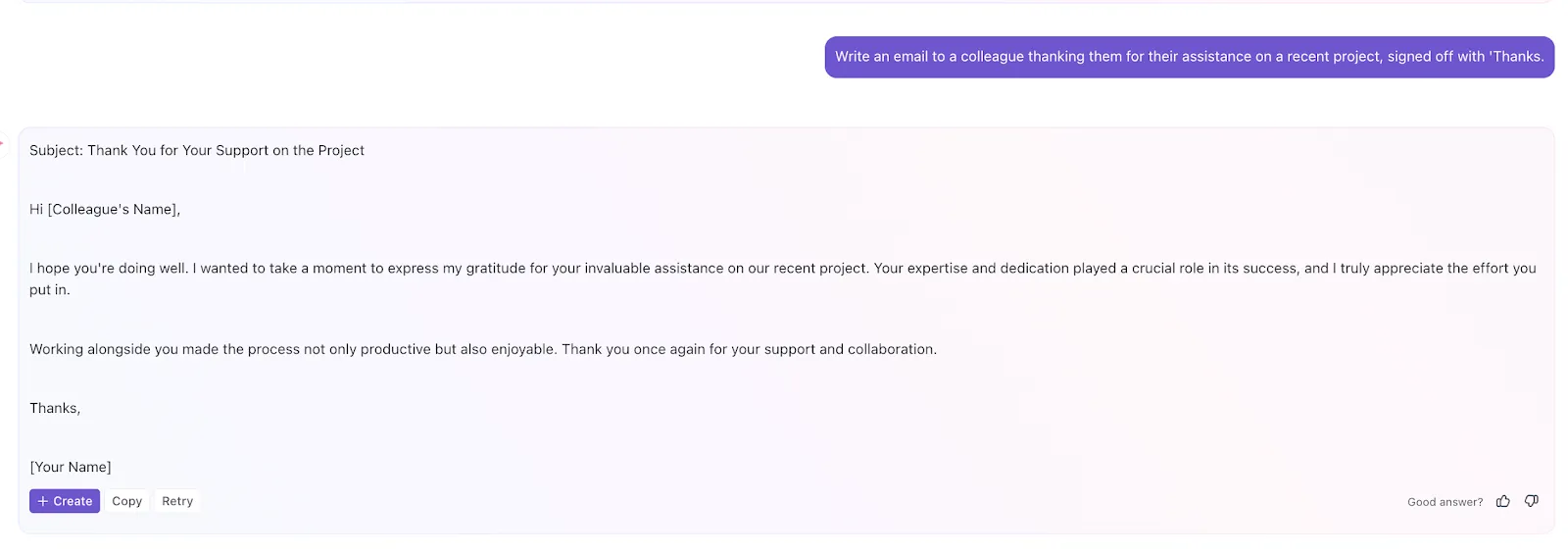Click the plus icon inside Create
This screenshot has height=554, width=1568.
[x=42, y=501]
